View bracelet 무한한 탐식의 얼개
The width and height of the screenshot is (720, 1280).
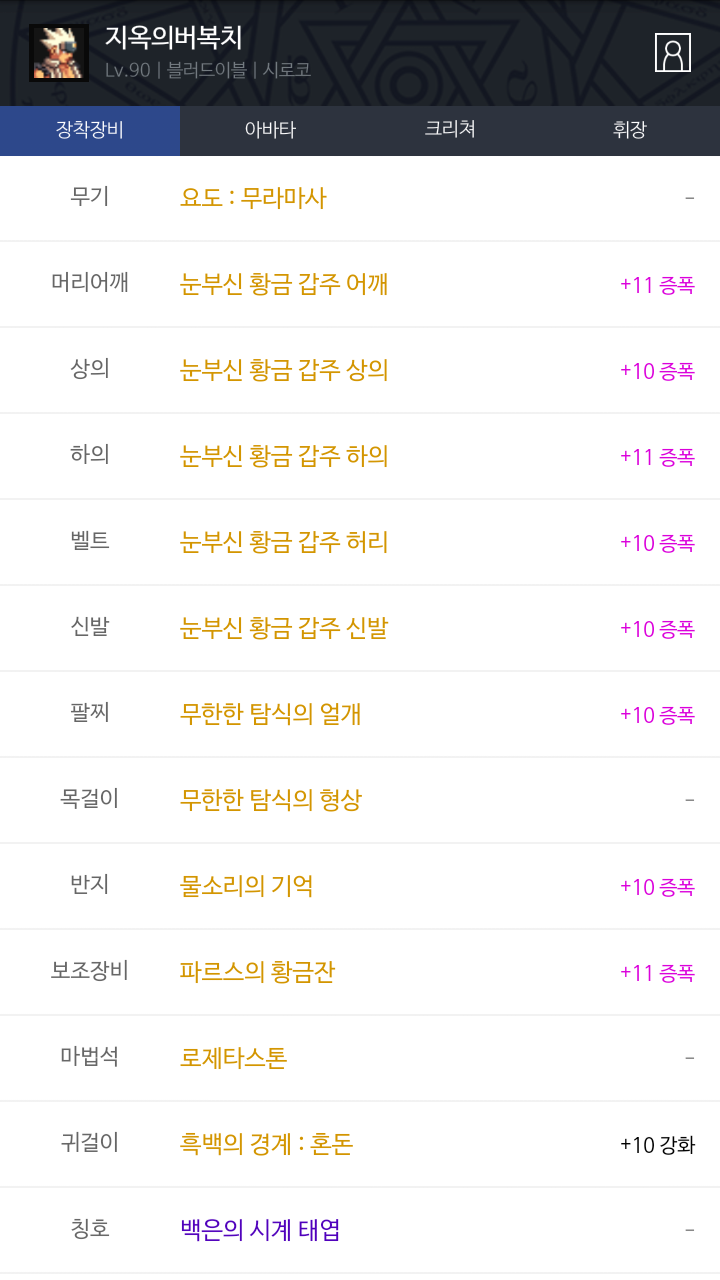point(270,714)
